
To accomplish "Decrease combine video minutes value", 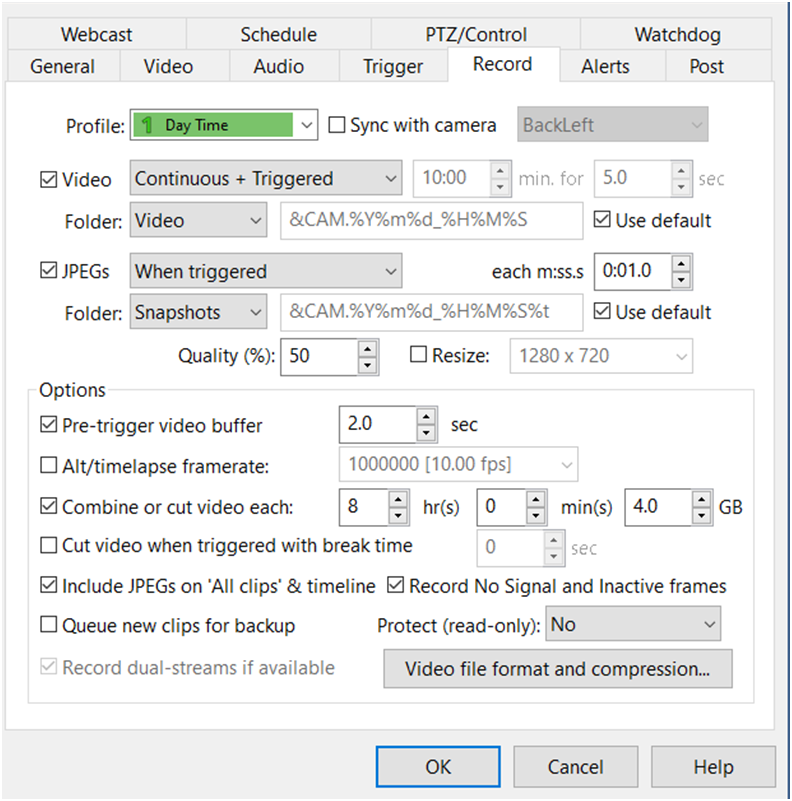I will click(536, 515).
